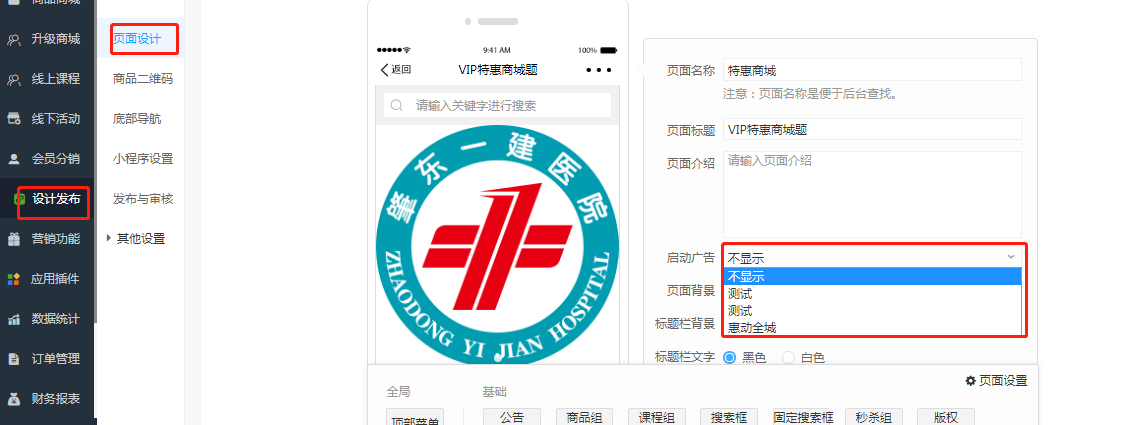Tap the 返回 back arrow in phone preview

(x=395, y=70)
